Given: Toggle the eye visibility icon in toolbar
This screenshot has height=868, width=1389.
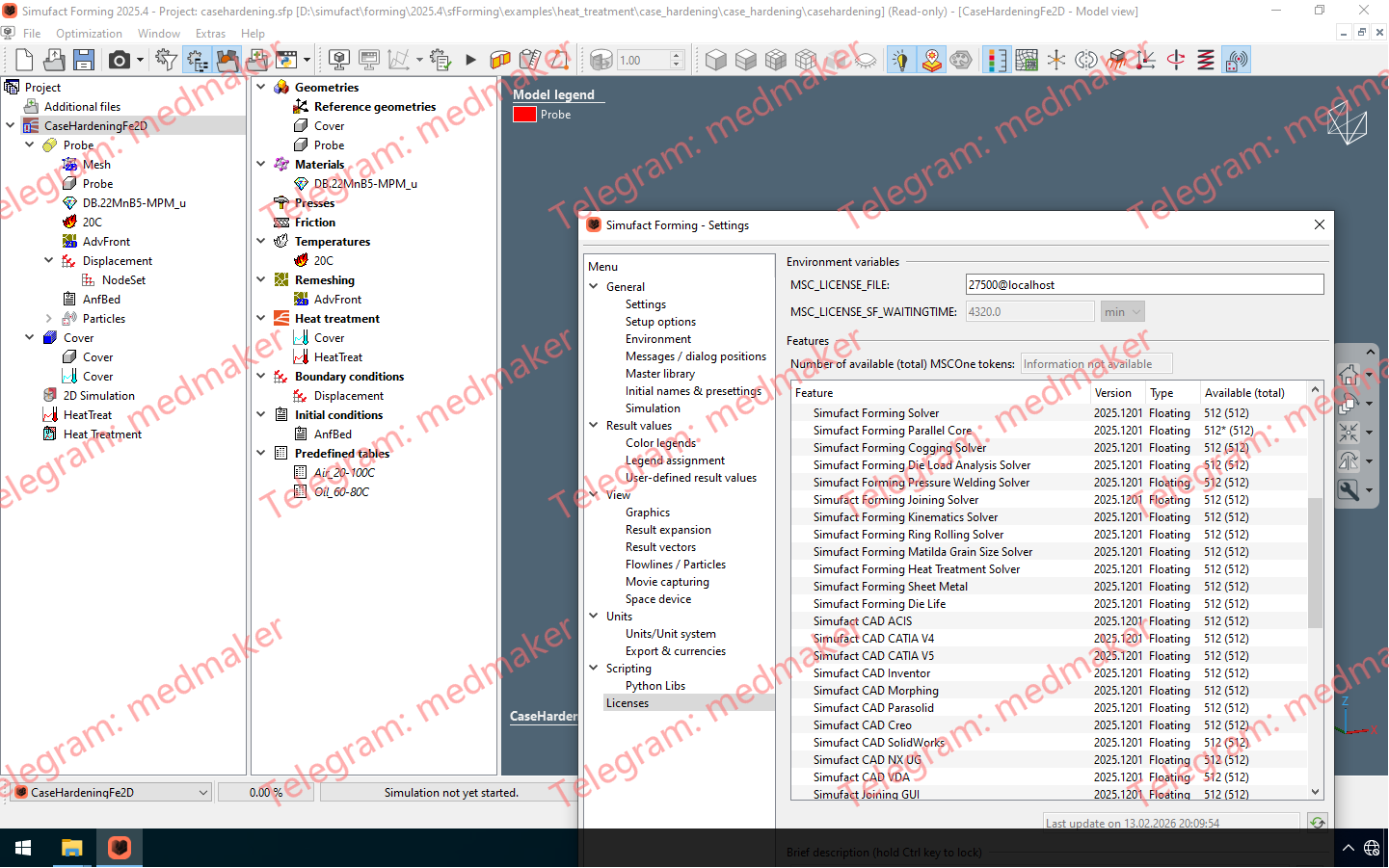Looking at the screenshot, I should tap(866, 60).
